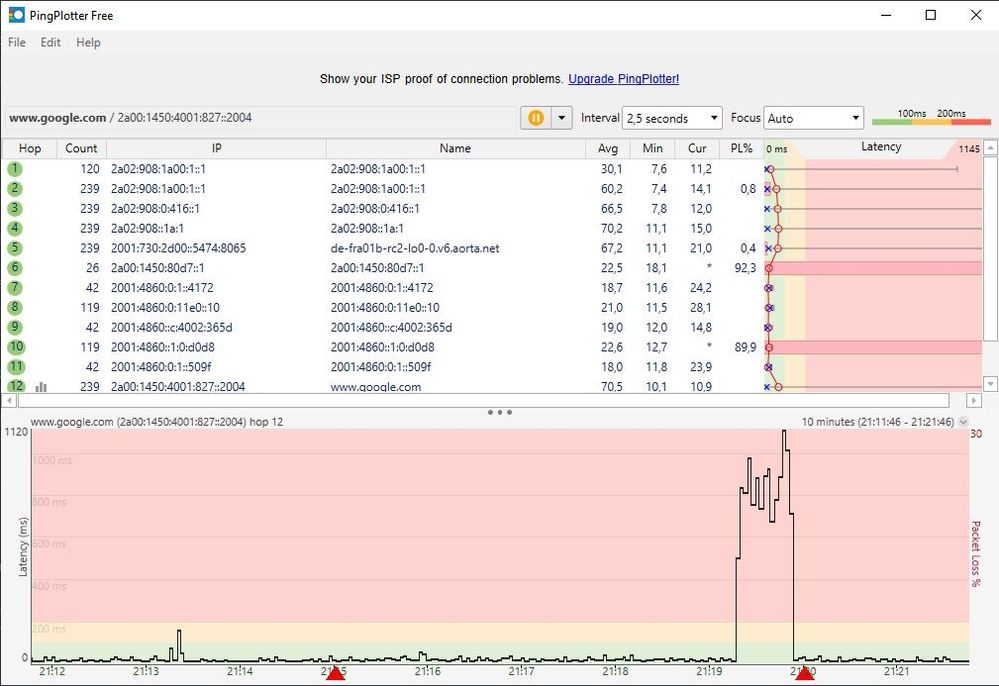Click the IP 2001:4860::c:4002:365d cell
The width and height of the screenshot is (999, 686).
(171, 327)
